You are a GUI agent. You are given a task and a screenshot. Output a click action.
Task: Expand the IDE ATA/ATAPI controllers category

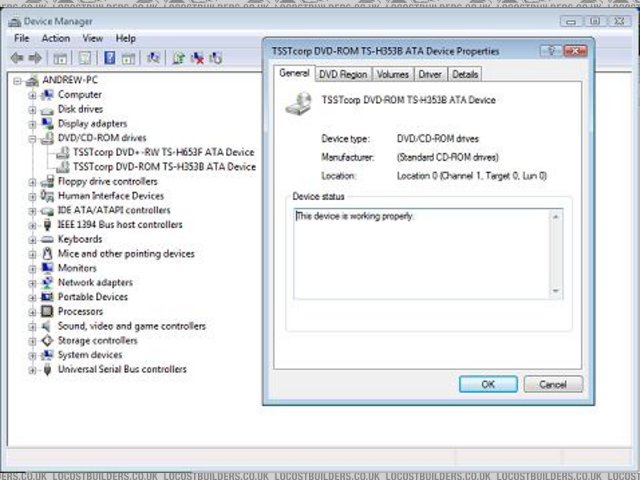[x=32, y=211]
